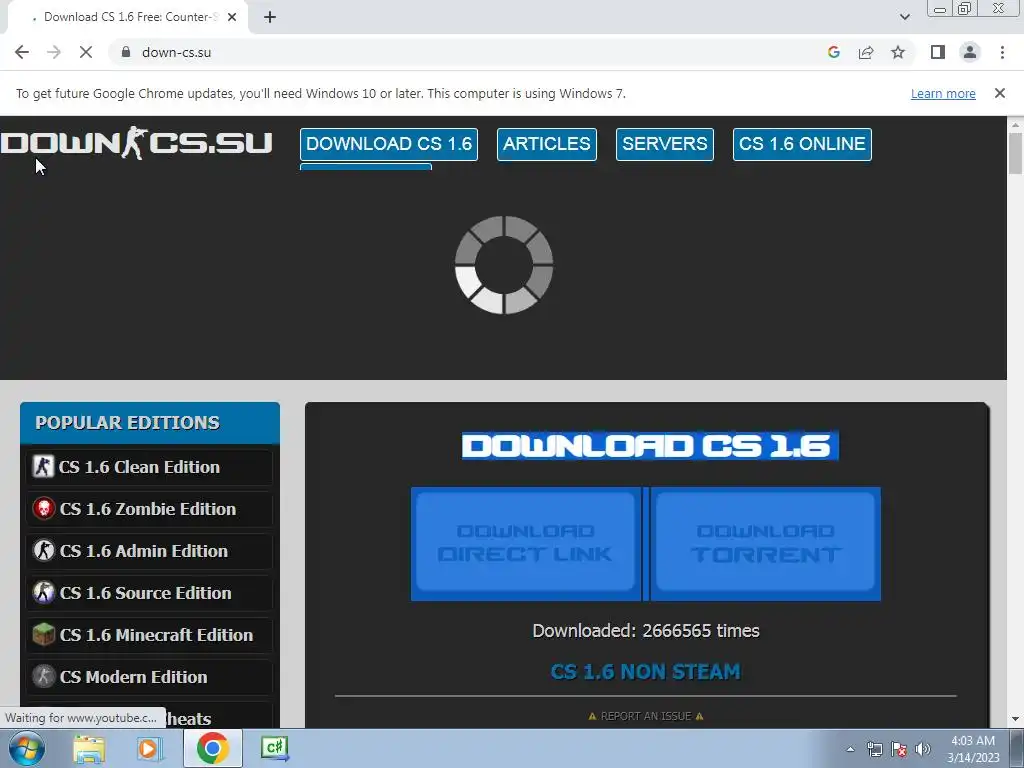
Task: Click the DOWN-CS.SU site logo
Action: (136, 143)
